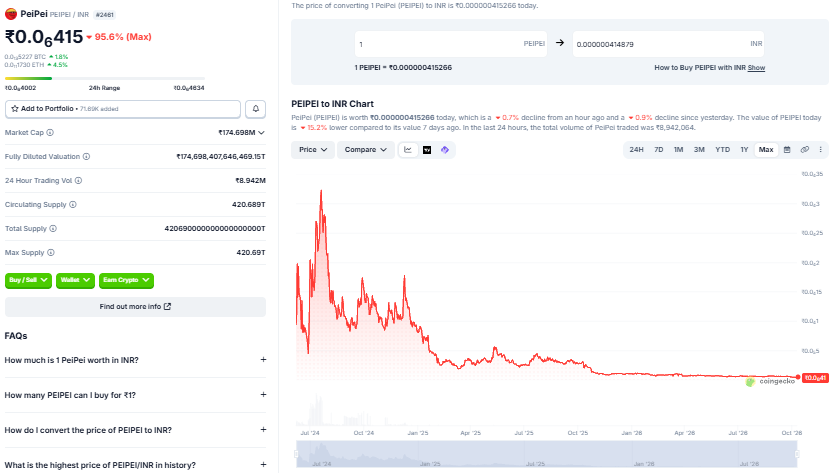Click the star icon in Add to Portfolio
Image resolution: width=833 pixels, height=473 pixels.
coord(15,108)
